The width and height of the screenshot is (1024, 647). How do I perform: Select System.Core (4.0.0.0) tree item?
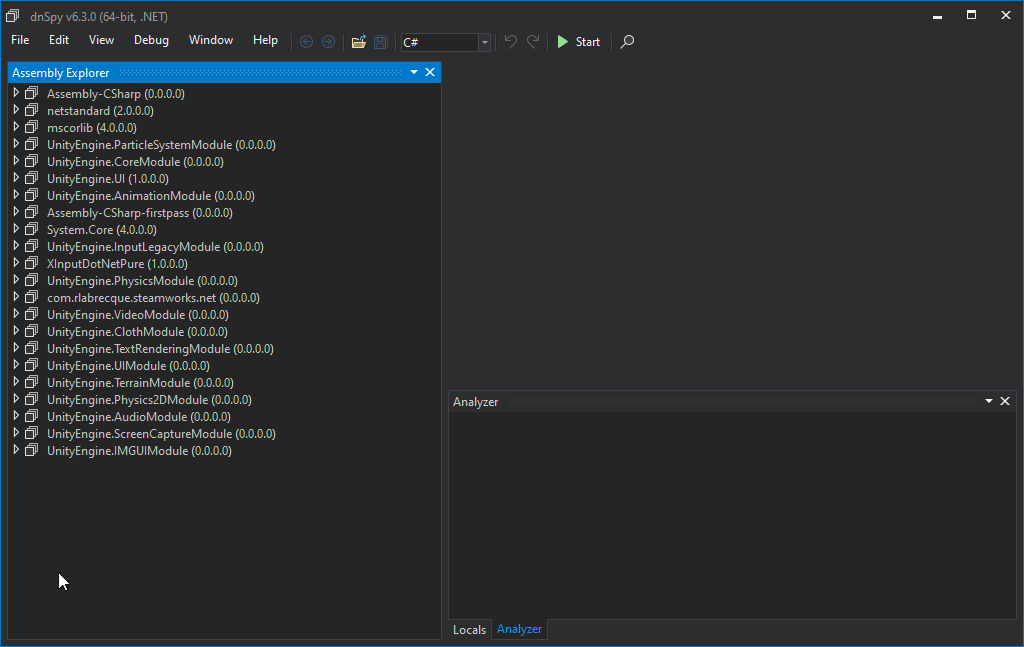click(x=101, y=229)
